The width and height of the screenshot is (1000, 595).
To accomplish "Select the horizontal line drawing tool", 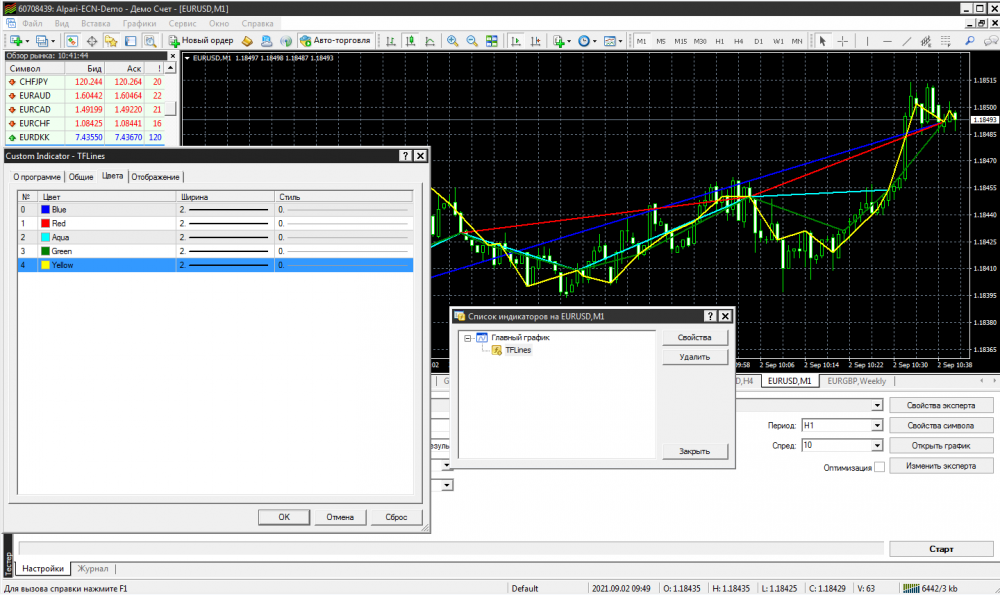I will click(x=887, y=41).
